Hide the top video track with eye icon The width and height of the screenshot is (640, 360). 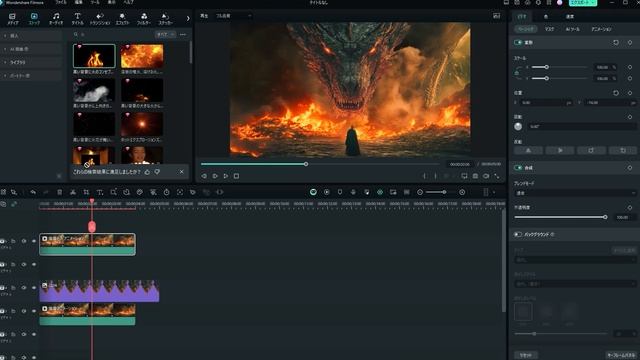pos(34,241)
